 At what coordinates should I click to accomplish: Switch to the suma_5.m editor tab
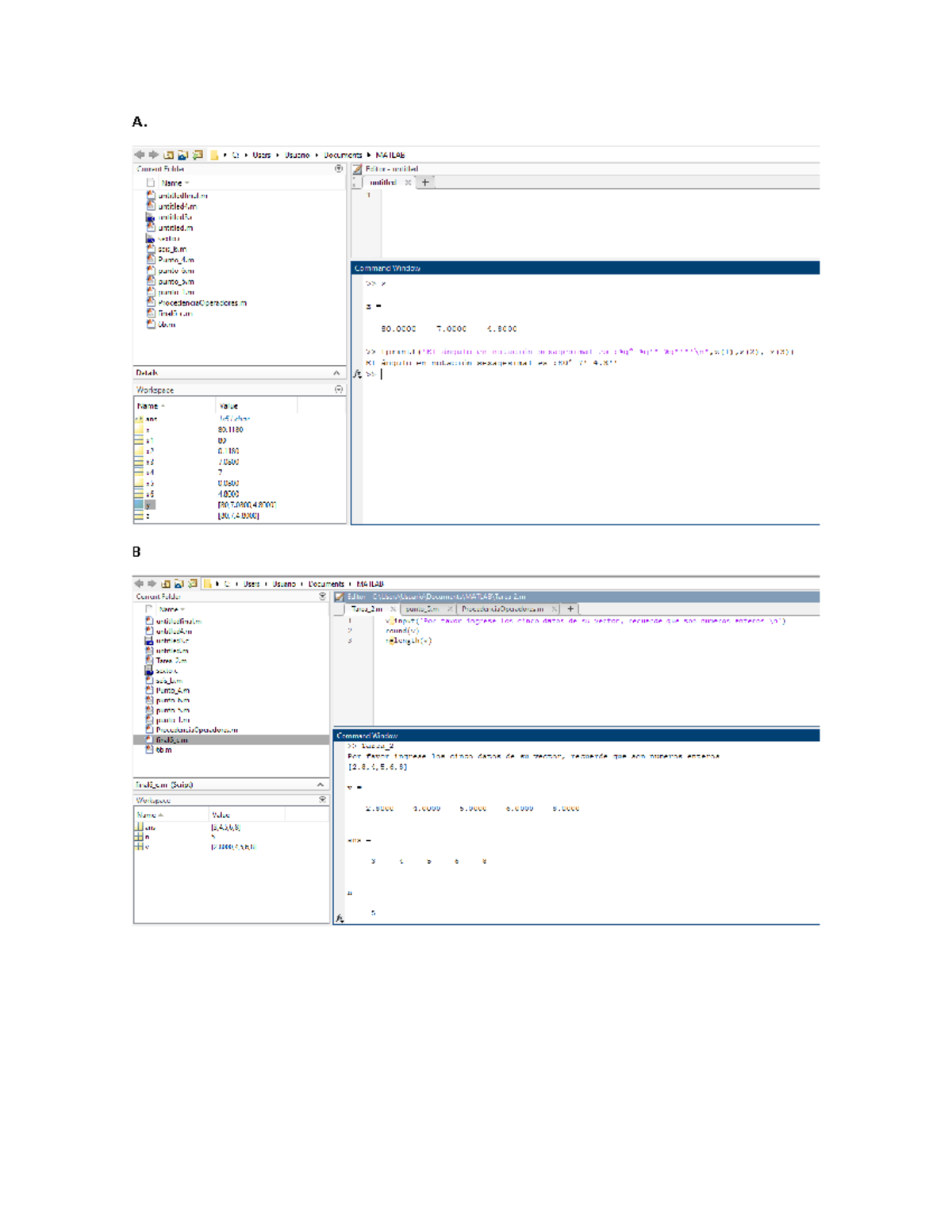pos(422,608)
